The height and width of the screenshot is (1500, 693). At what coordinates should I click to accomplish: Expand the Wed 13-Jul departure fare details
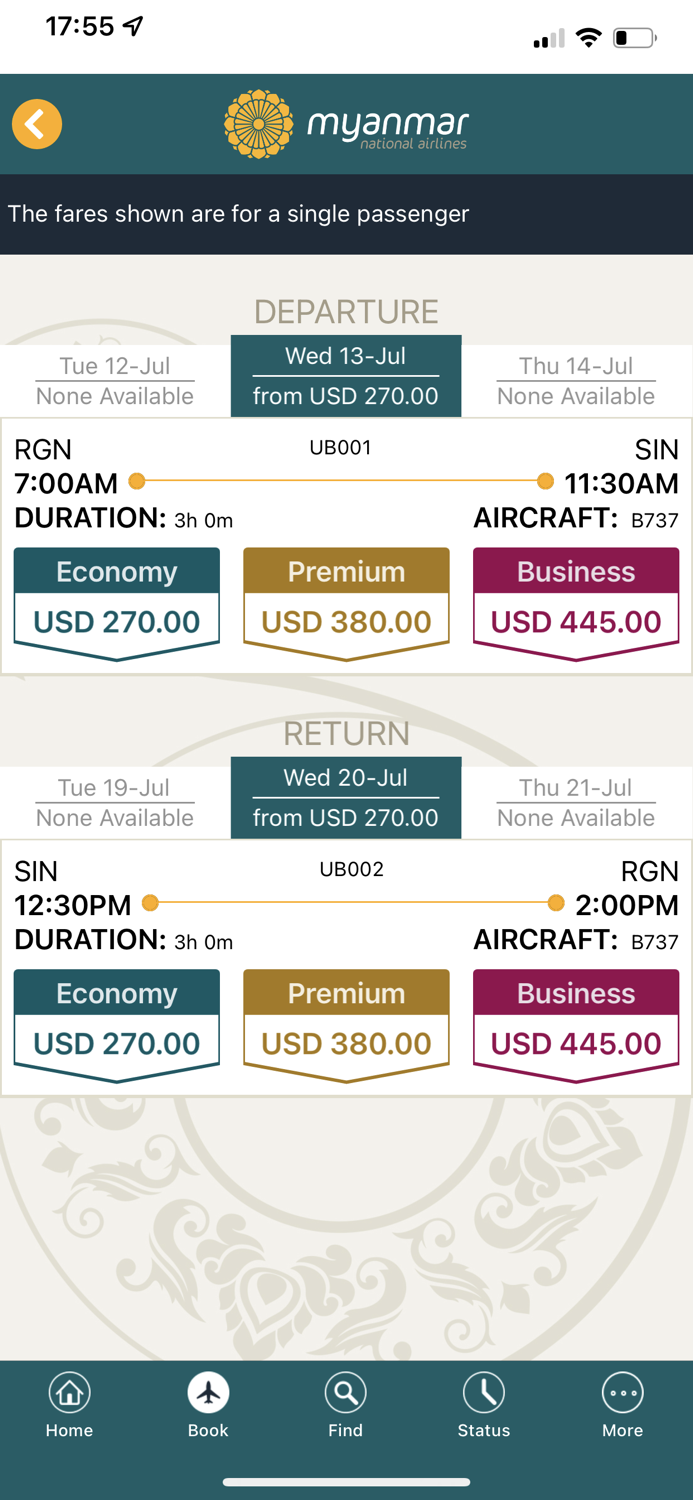346,376
